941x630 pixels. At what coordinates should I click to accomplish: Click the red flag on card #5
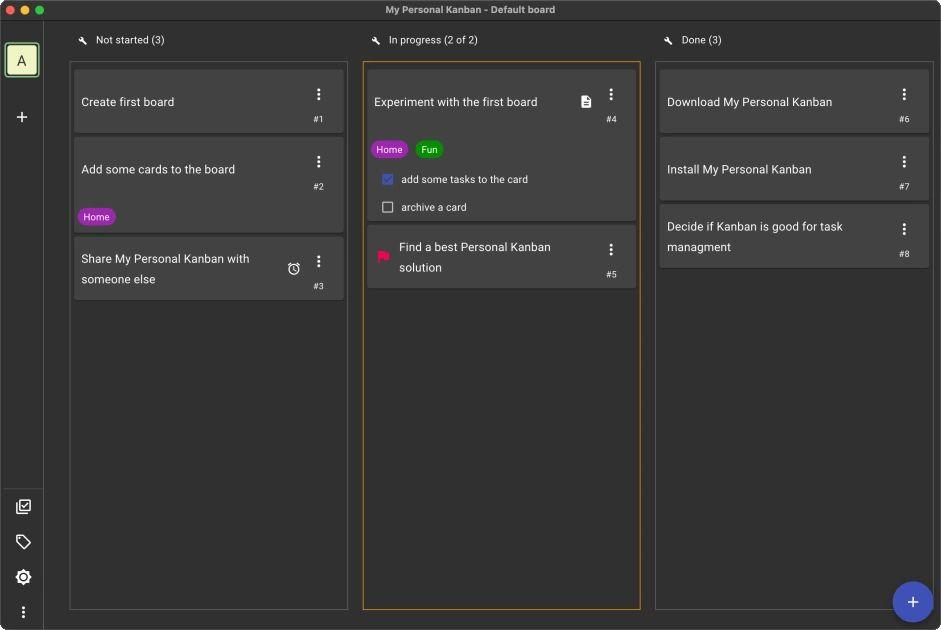tap(383, 257)
